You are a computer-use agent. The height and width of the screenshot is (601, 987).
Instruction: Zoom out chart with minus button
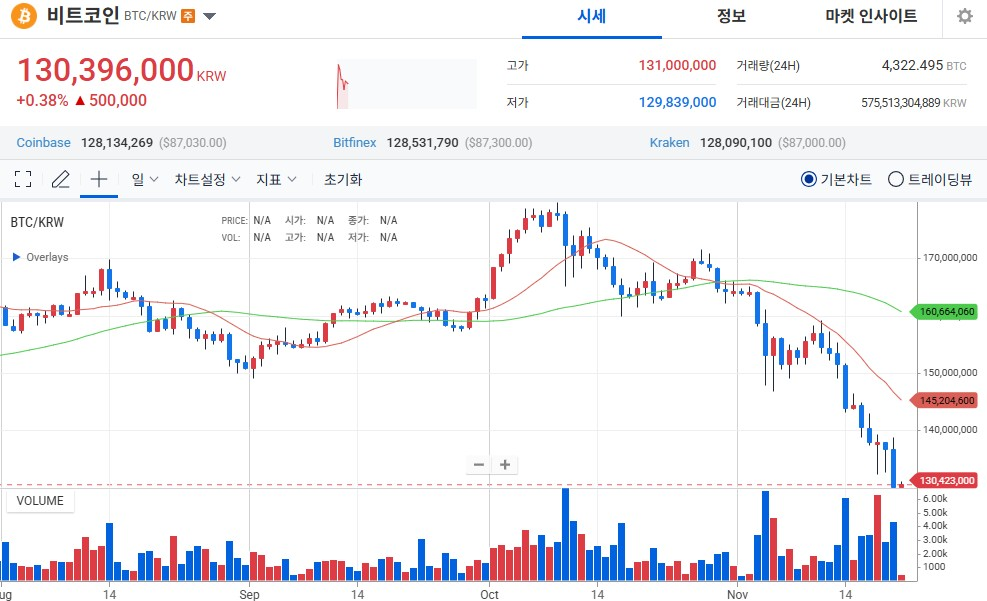[x=479, y=465]
